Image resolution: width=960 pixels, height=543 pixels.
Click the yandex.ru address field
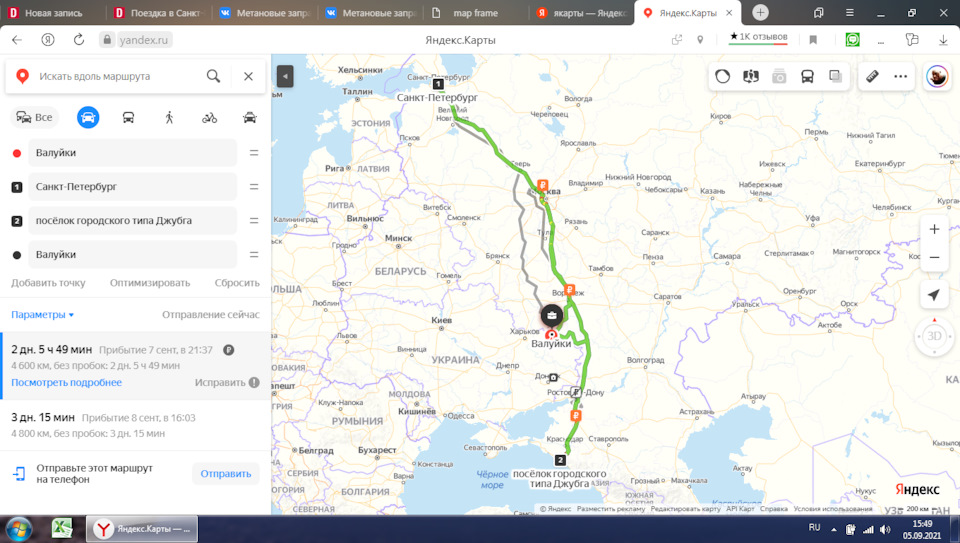[x=144, y=40]
